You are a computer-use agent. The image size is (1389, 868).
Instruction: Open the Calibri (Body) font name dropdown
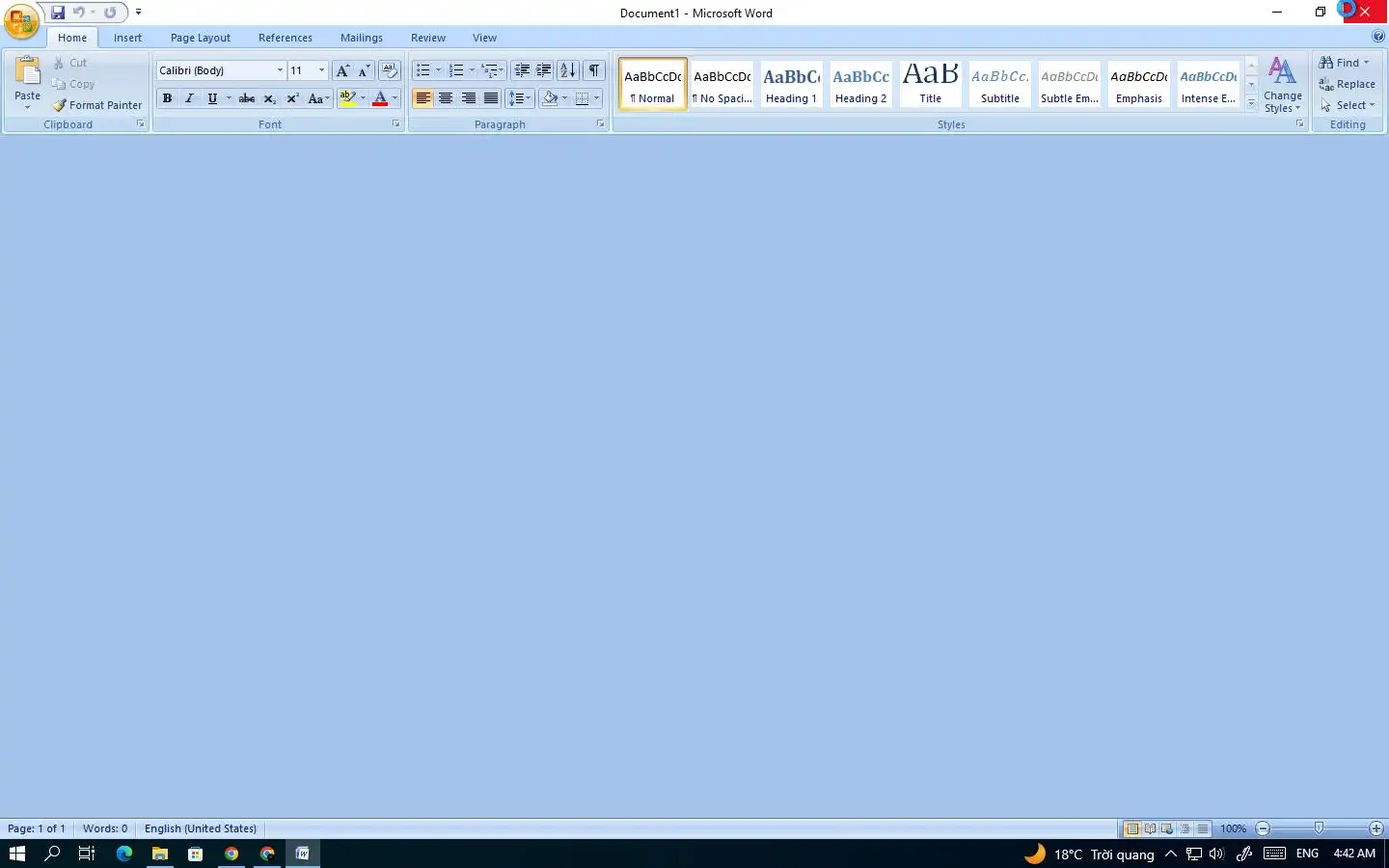tap(280, 70)
